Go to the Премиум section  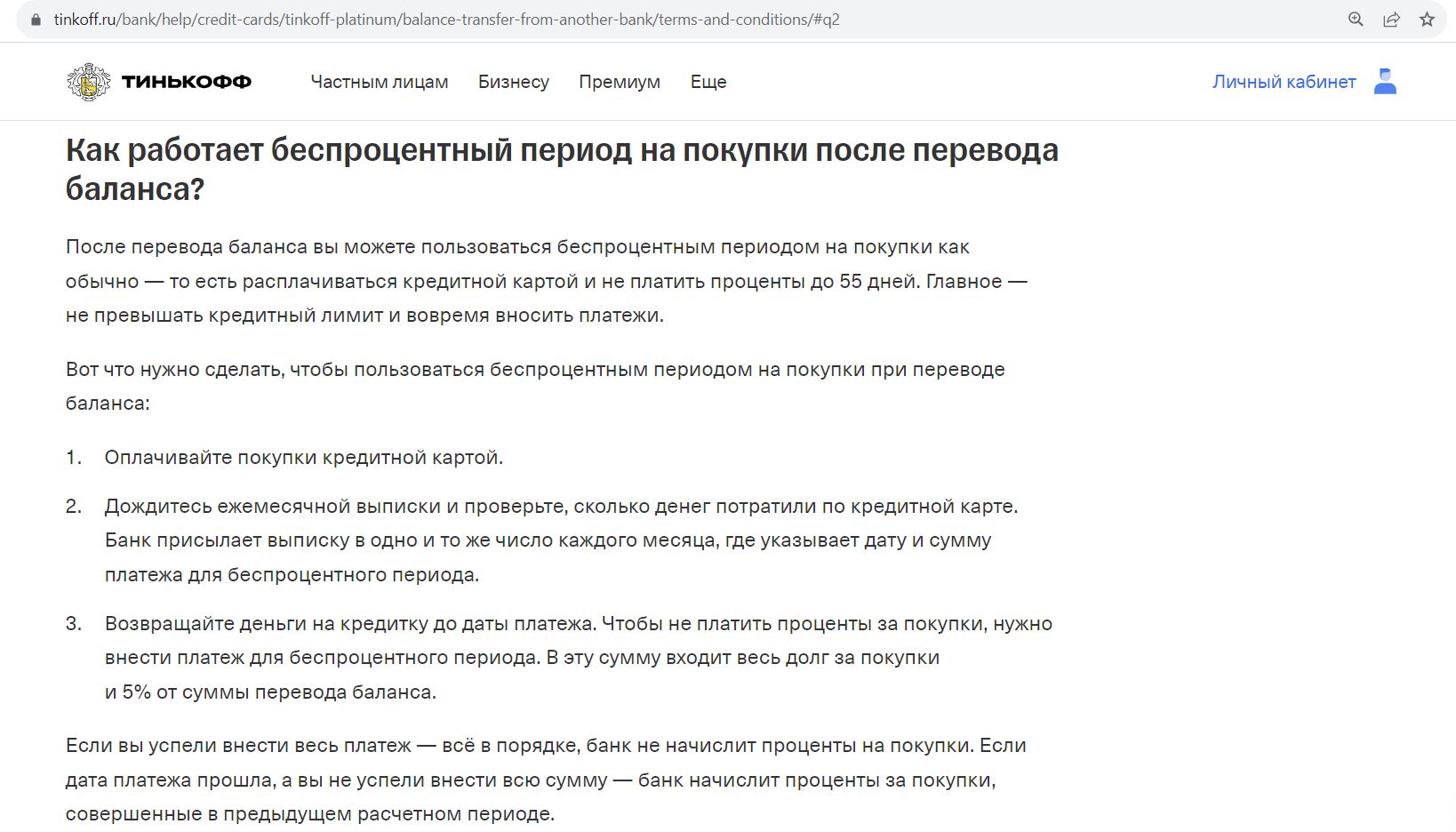tap(620, 82)
